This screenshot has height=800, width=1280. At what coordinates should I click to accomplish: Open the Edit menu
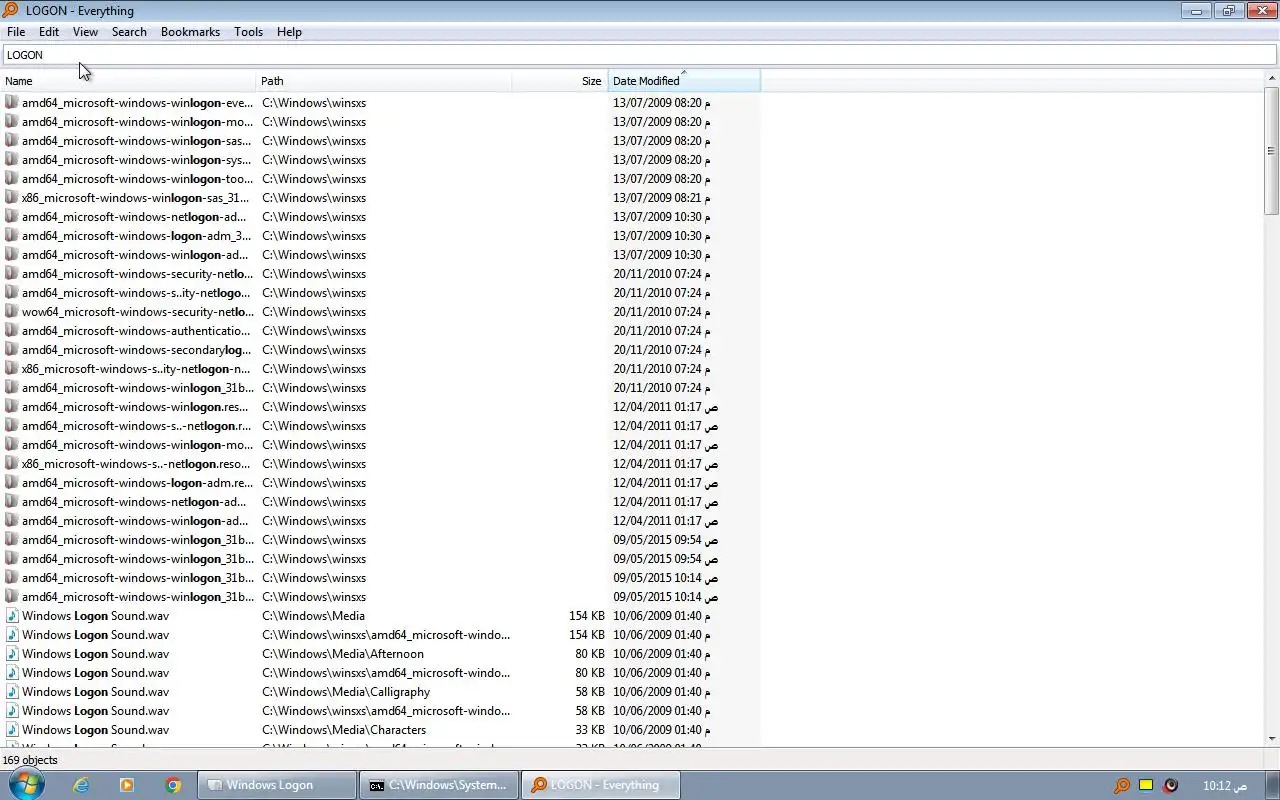point(49,32)
